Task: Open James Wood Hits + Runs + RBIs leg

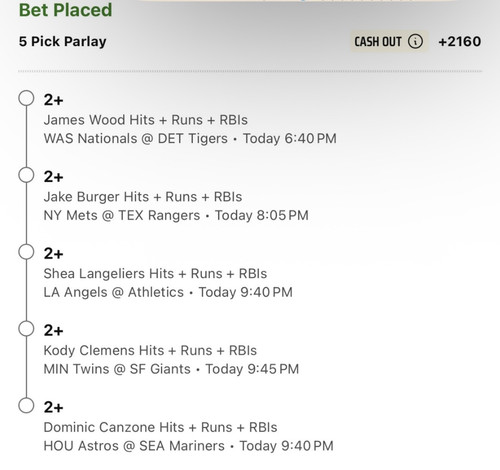Action: pyautogui.click(x=146, y=120)
